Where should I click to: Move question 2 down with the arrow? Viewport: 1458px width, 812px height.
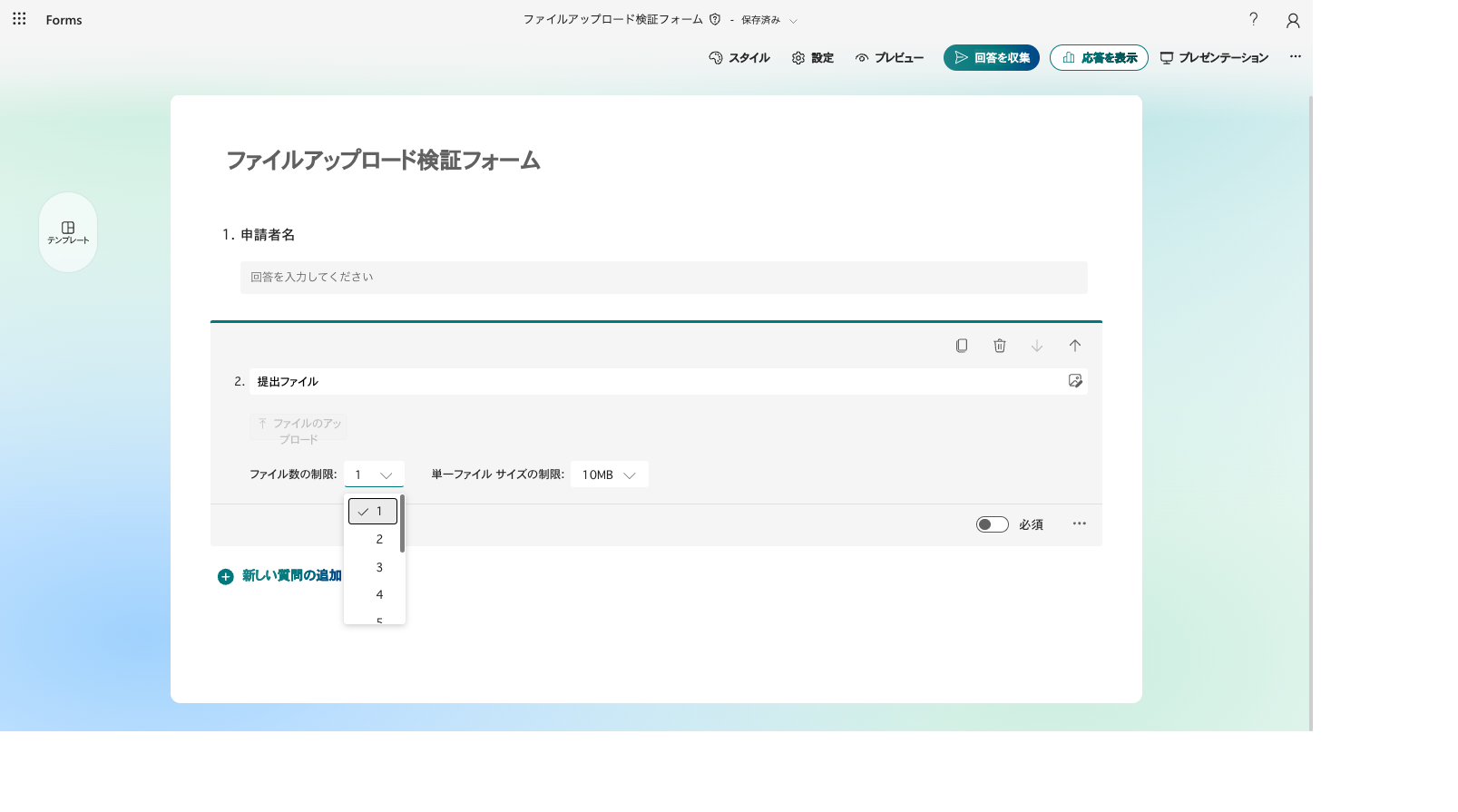(x=1037, y=346)
